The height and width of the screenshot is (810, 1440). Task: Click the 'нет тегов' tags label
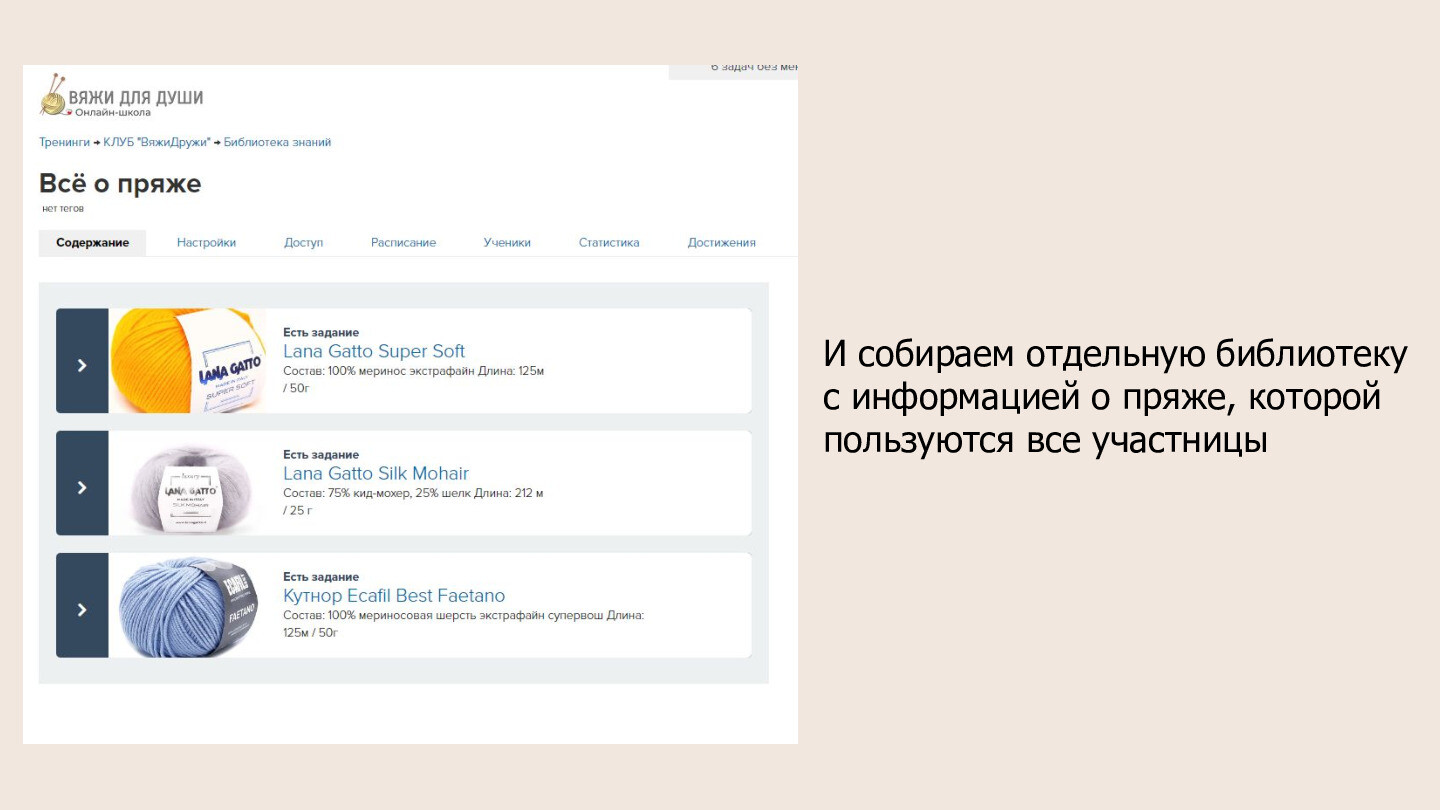(63, 209)
